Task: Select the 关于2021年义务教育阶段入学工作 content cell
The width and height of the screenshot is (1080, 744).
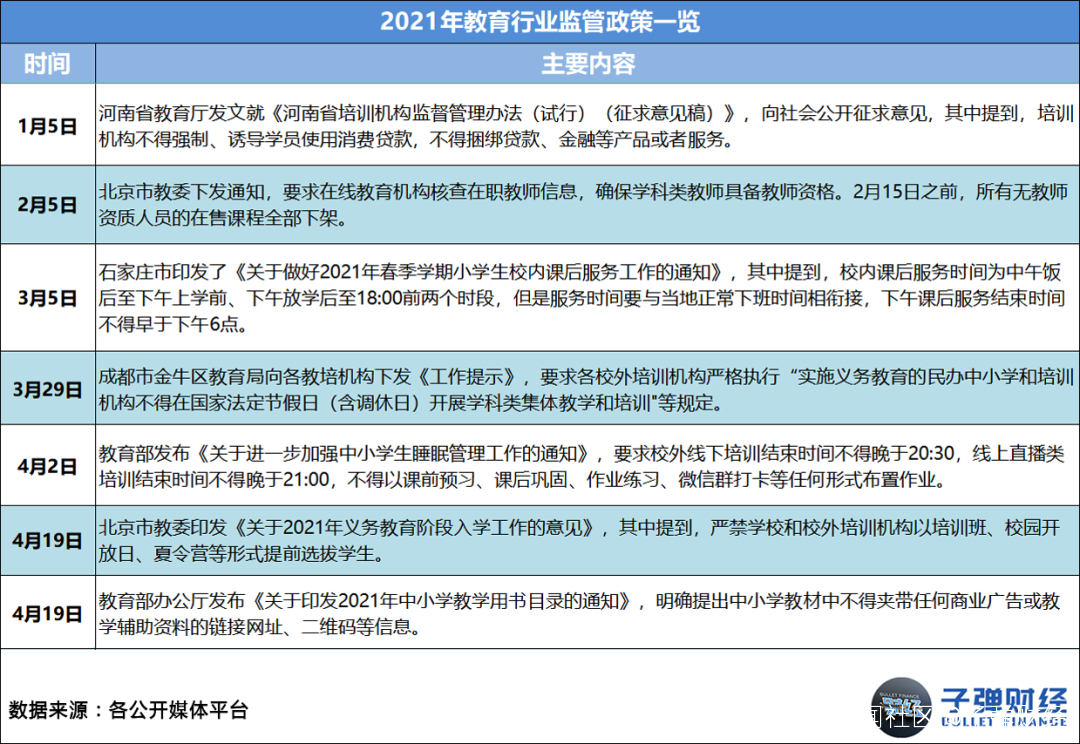Action: (x=588, y=541)
